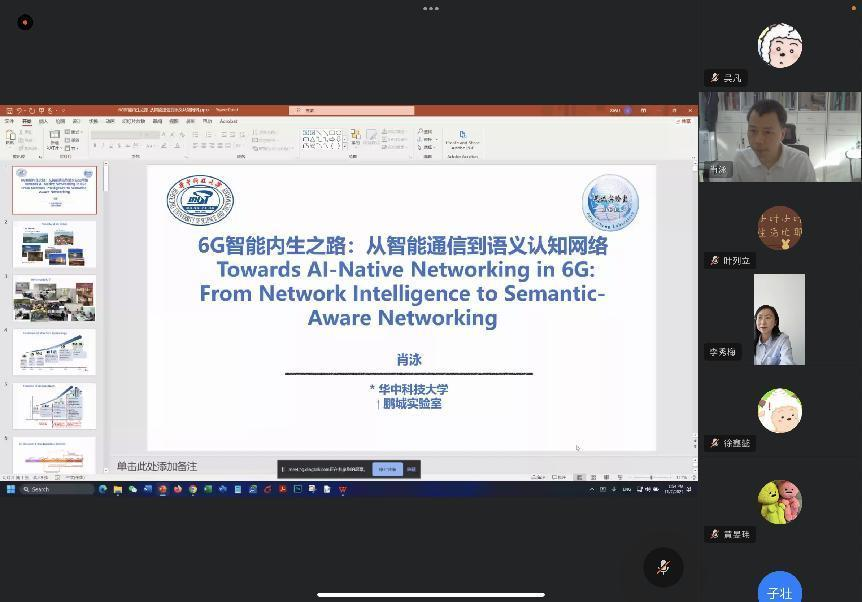
Task: Click the three-dots handle at top center
Action: [431, 8]
